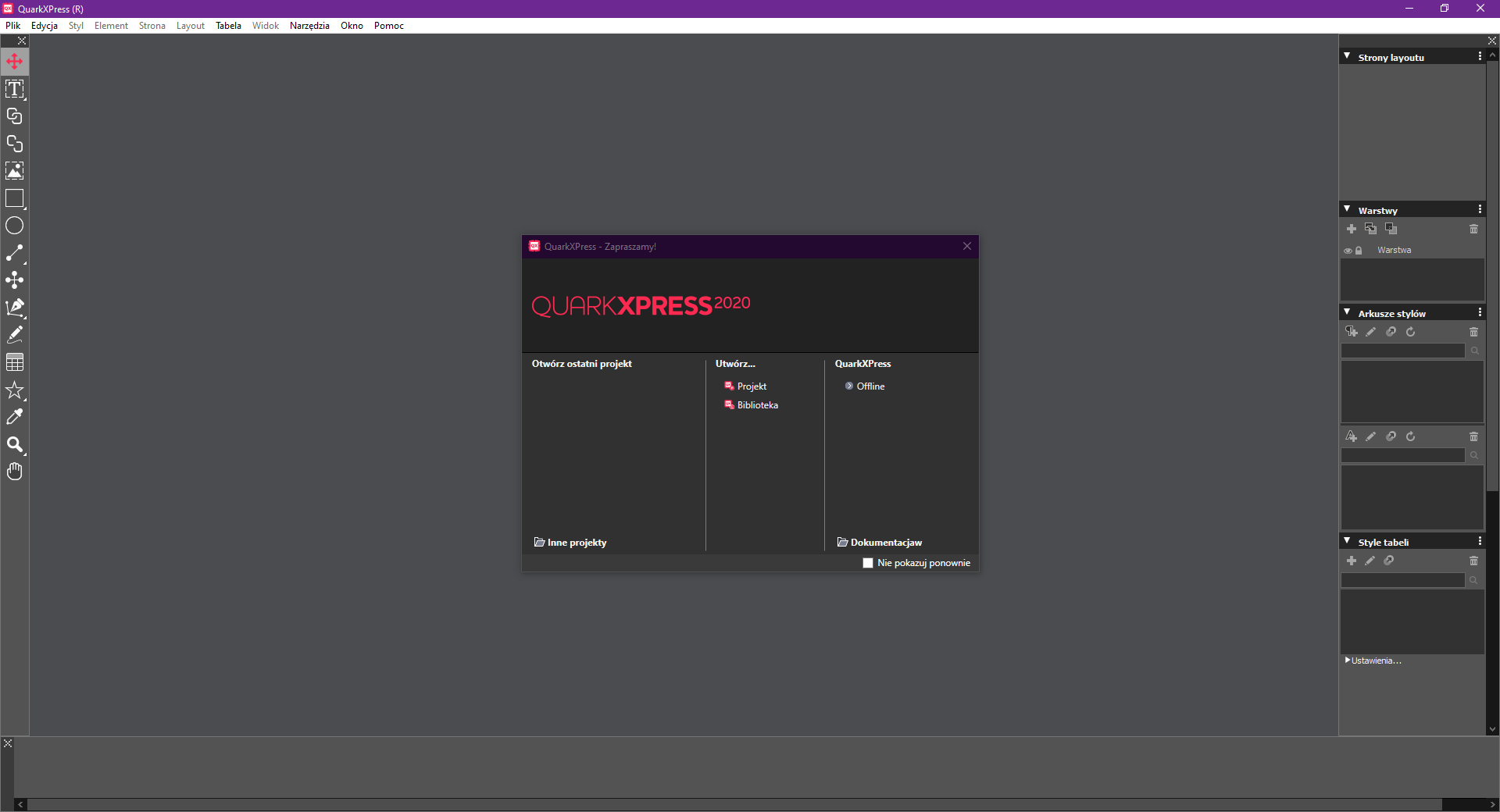The width and height of the screenshot is (1500, 812).
Task: Click the character style sheets search field
Action: click(1403, 455)
